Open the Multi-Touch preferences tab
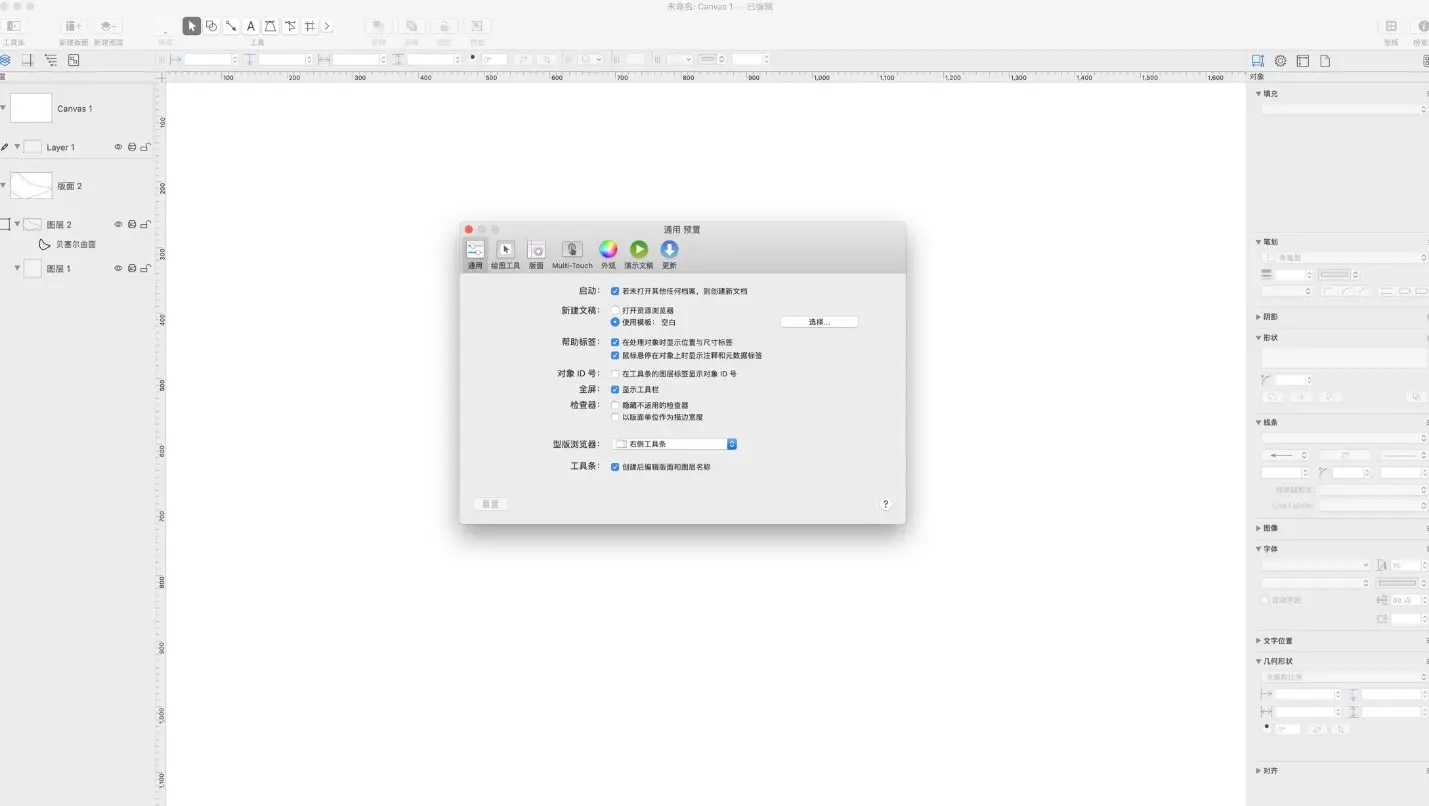Viewport: 1429px width, 806px height. 572,255
